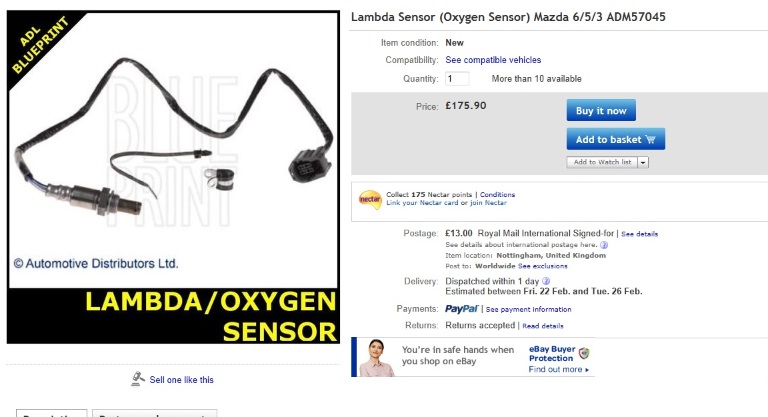
Task: Add to Watch list
Action: [x=602, y=162]
